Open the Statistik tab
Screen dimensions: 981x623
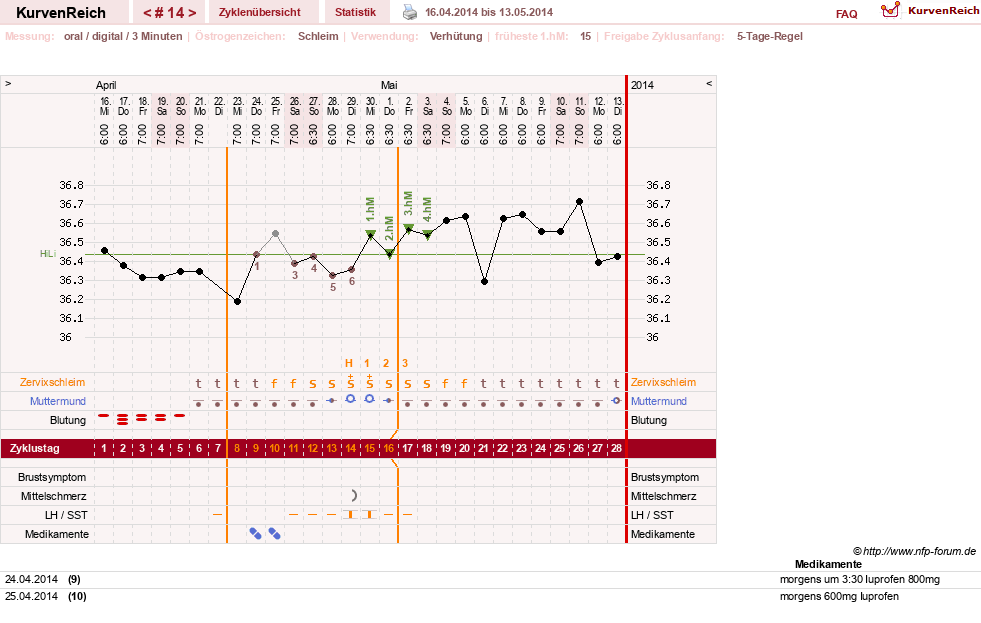(x=355, y=12)
